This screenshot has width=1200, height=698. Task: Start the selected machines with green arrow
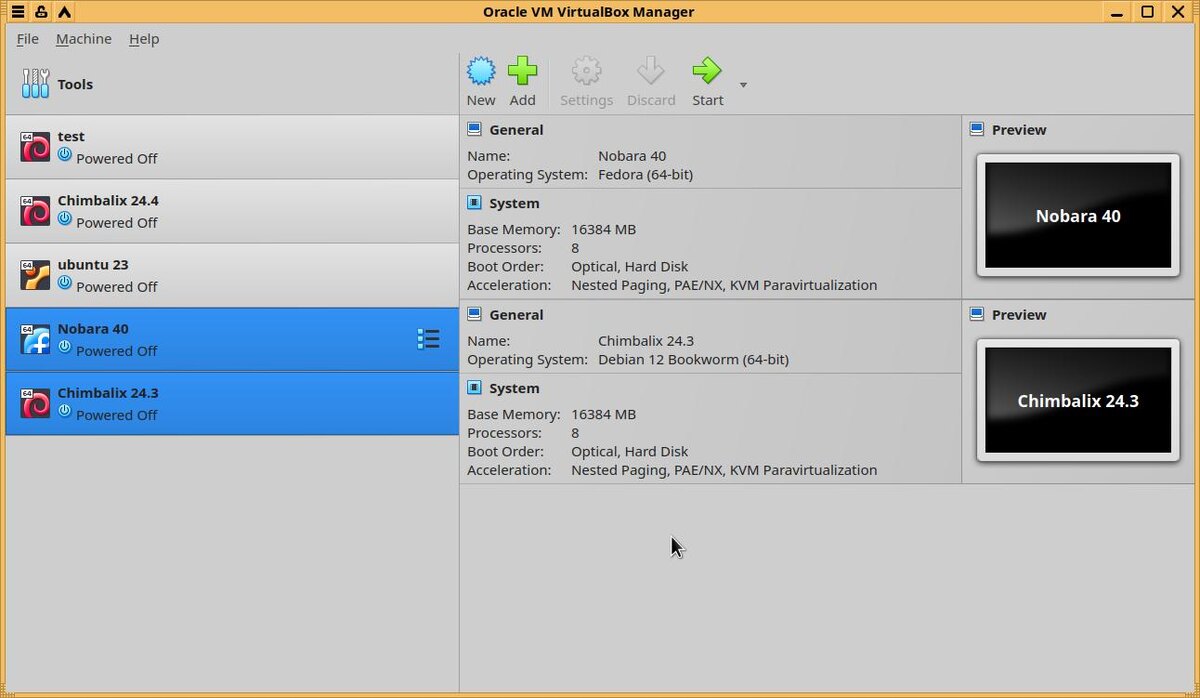707,71
